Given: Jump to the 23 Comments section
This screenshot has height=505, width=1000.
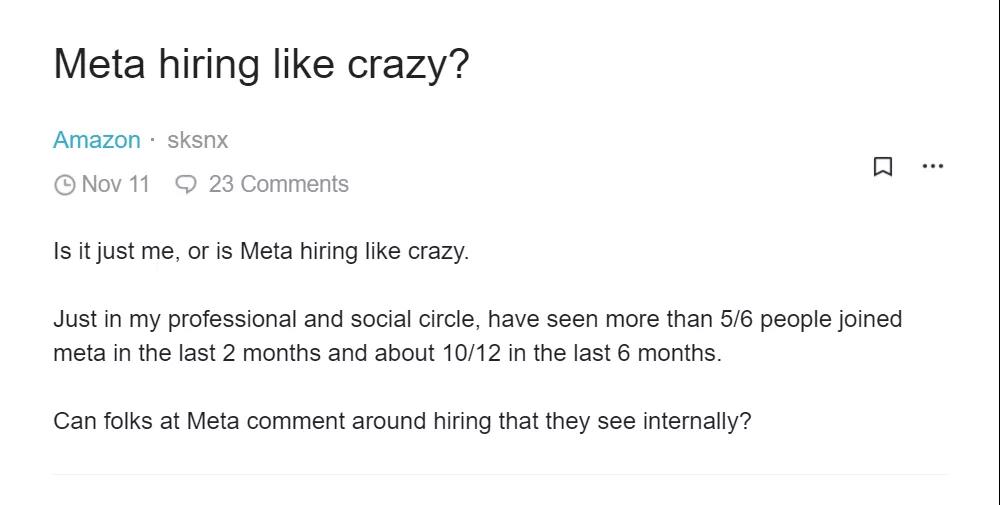Looking at the screenshot, I should 279,184.
